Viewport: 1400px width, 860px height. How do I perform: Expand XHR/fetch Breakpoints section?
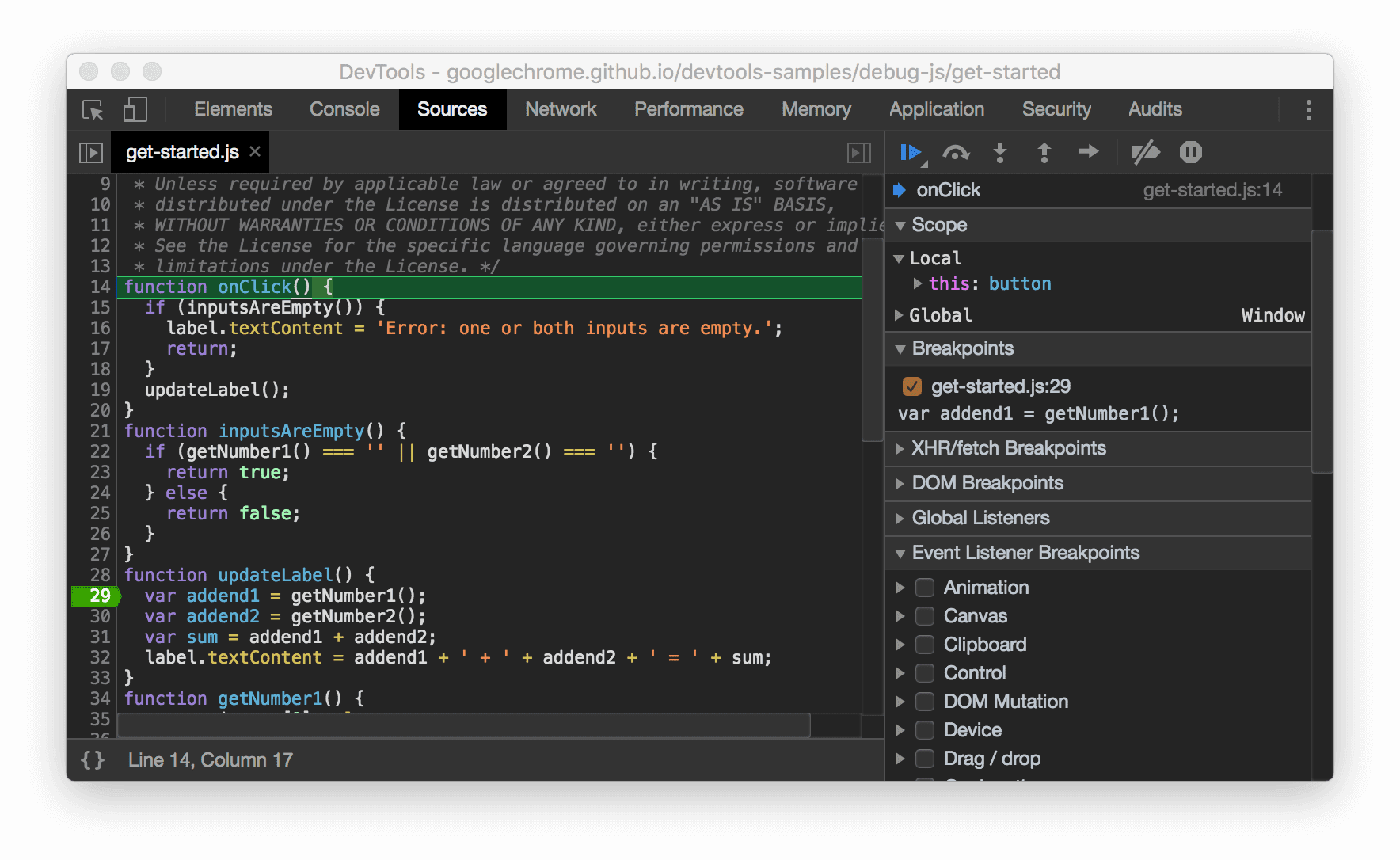pos(900,448)
